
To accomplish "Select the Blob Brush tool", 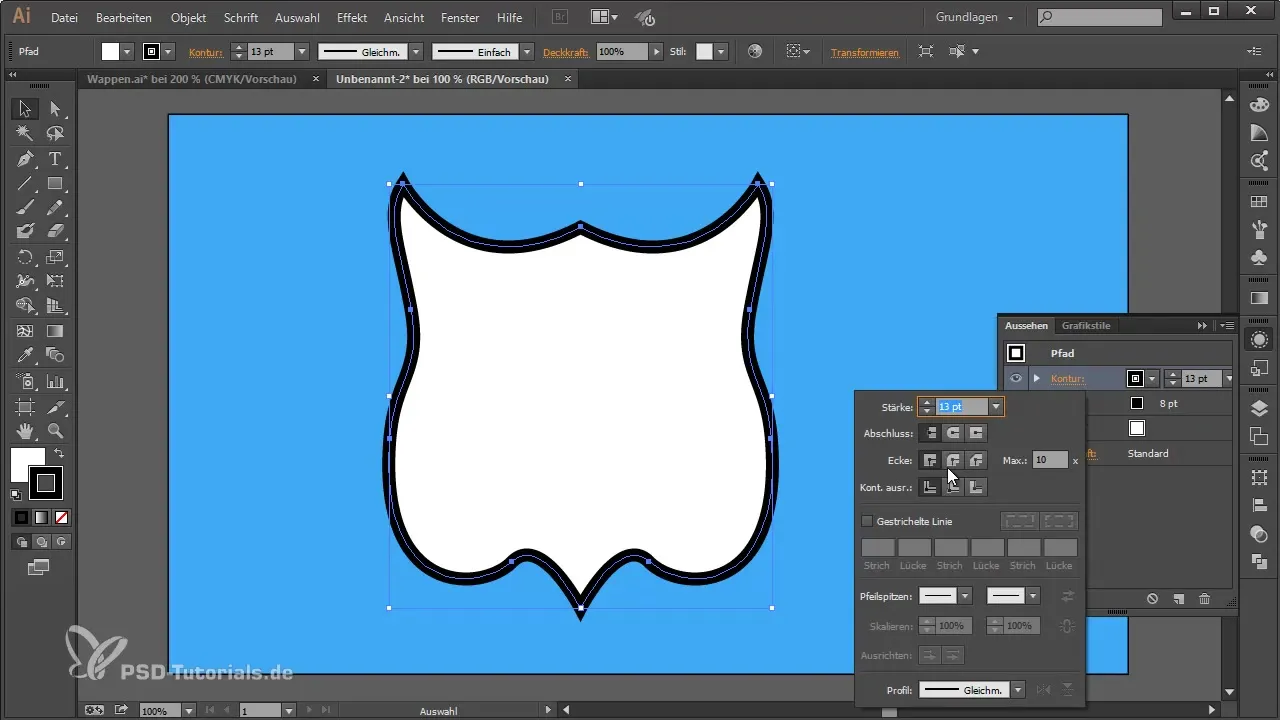I will click(26, 231).
